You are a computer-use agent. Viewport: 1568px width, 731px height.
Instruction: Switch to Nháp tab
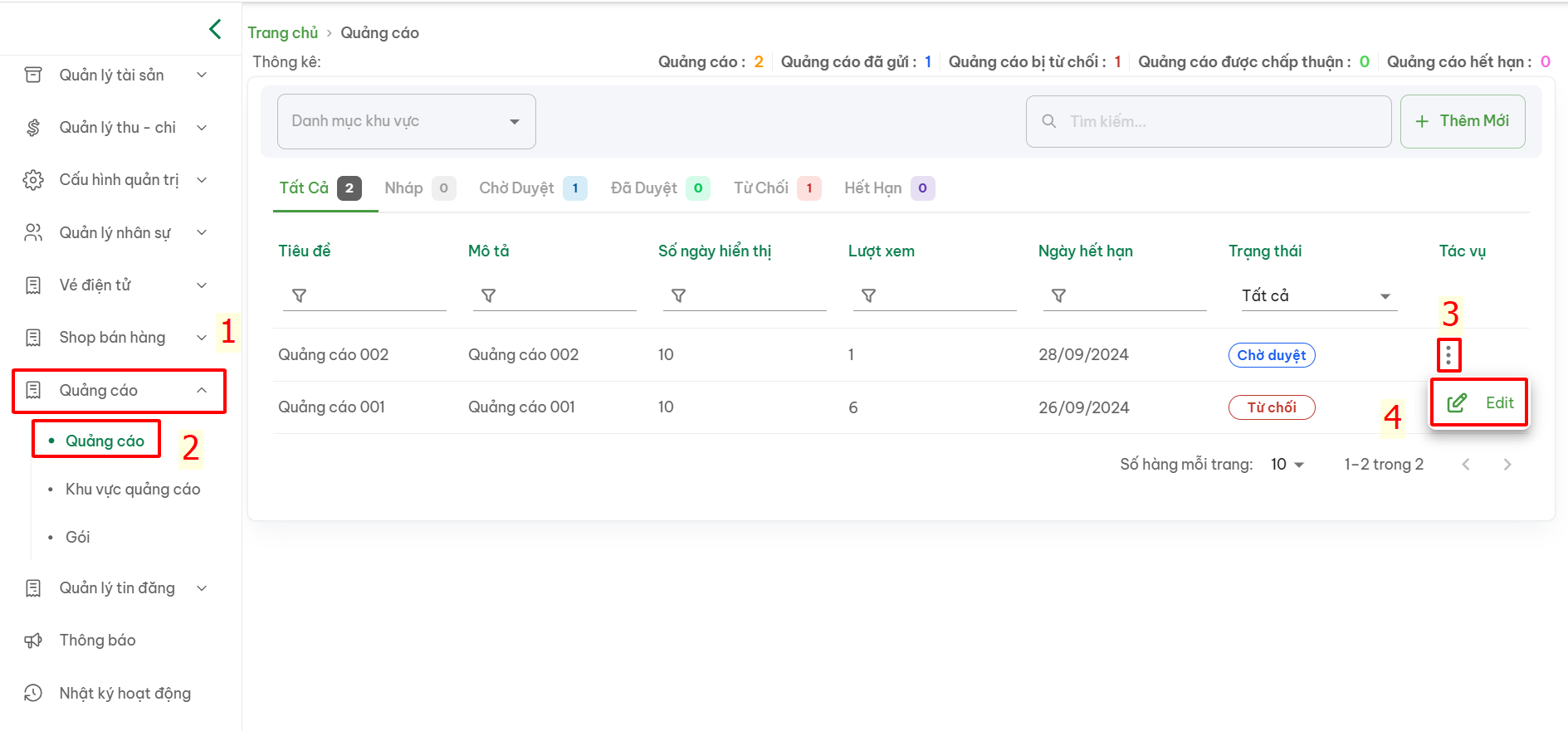420,188
